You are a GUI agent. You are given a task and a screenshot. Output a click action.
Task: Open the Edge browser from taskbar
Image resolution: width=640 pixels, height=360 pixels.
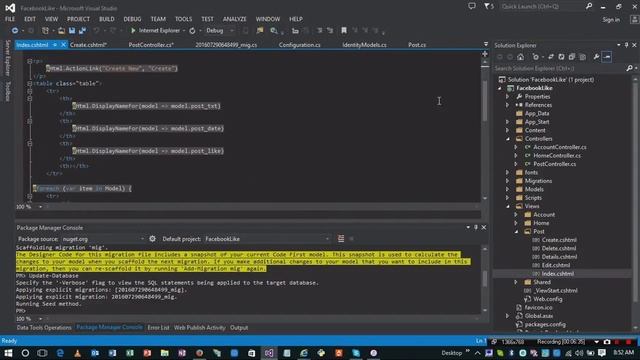tap(60, 353)
